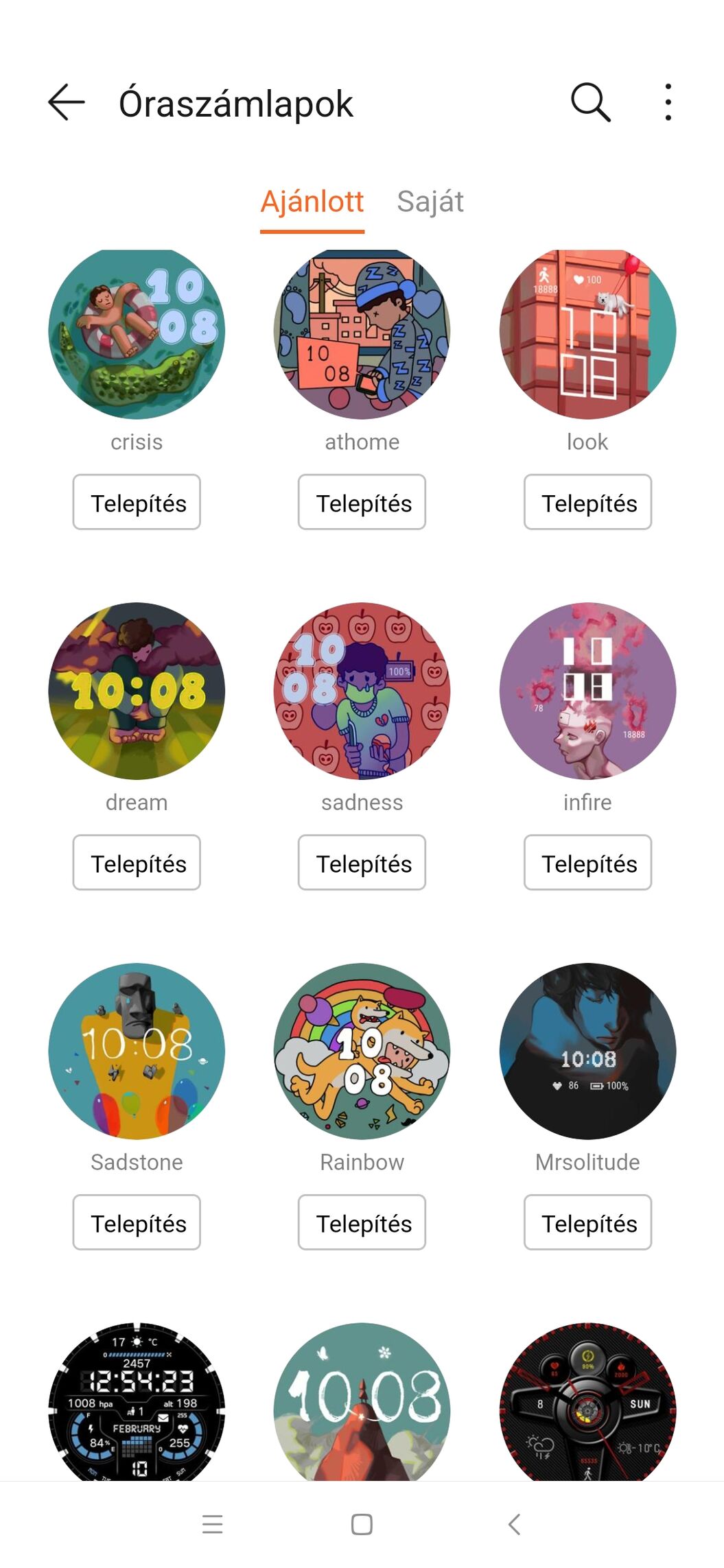Install the sadness watch face
This screenshot has width=724, height=1568.
tap(362, 862)
